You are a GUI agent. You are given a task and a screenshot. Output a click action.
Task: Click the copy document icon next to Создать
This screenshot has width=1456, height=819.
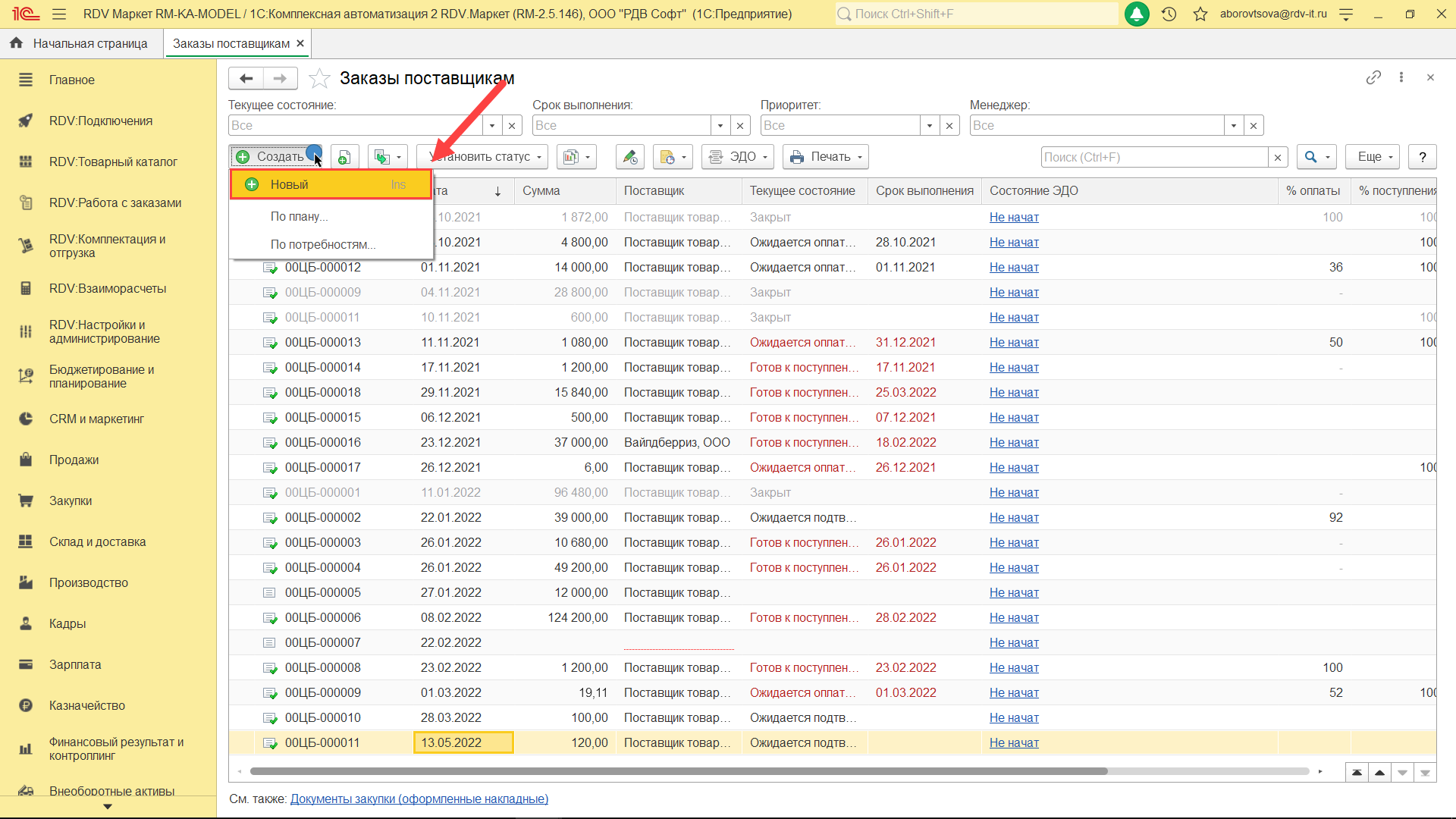(344, 157)
